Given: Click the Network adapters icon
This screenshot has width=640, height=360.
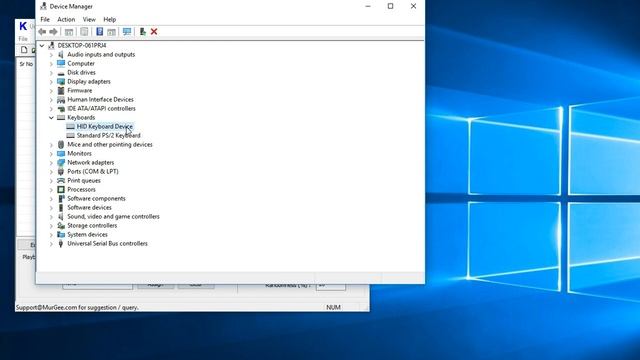Looking at the screenshot, I should point(61,162).
